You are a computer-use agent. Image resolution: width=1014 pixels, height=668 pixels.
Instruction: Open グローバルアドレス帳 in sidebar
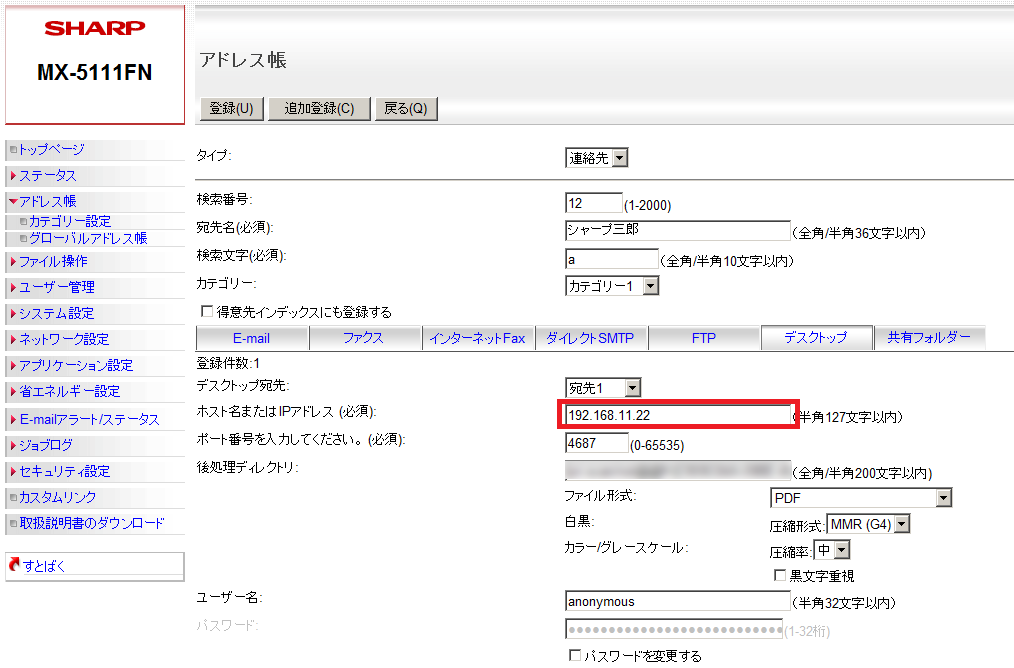(88, 238)
